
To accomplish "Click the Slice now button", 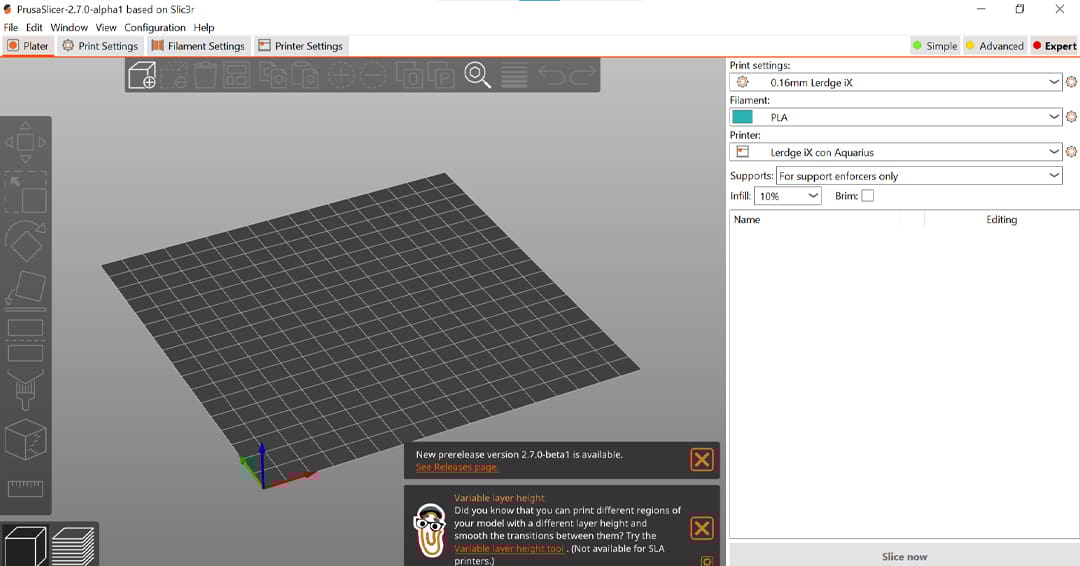I will click(x=904, y=556).
